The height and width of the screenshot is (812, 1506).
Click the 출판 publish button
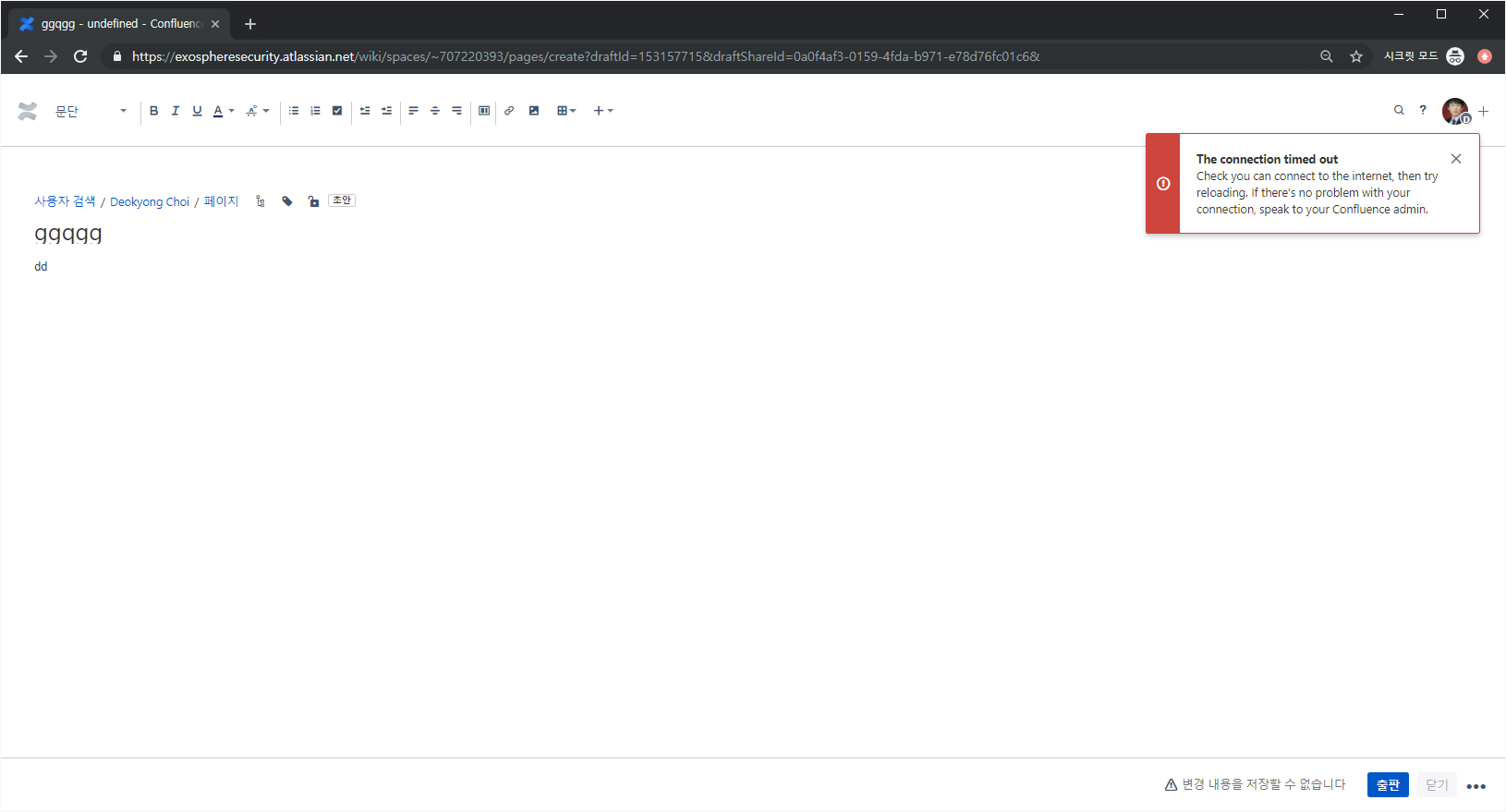(x=1388, y=784)
